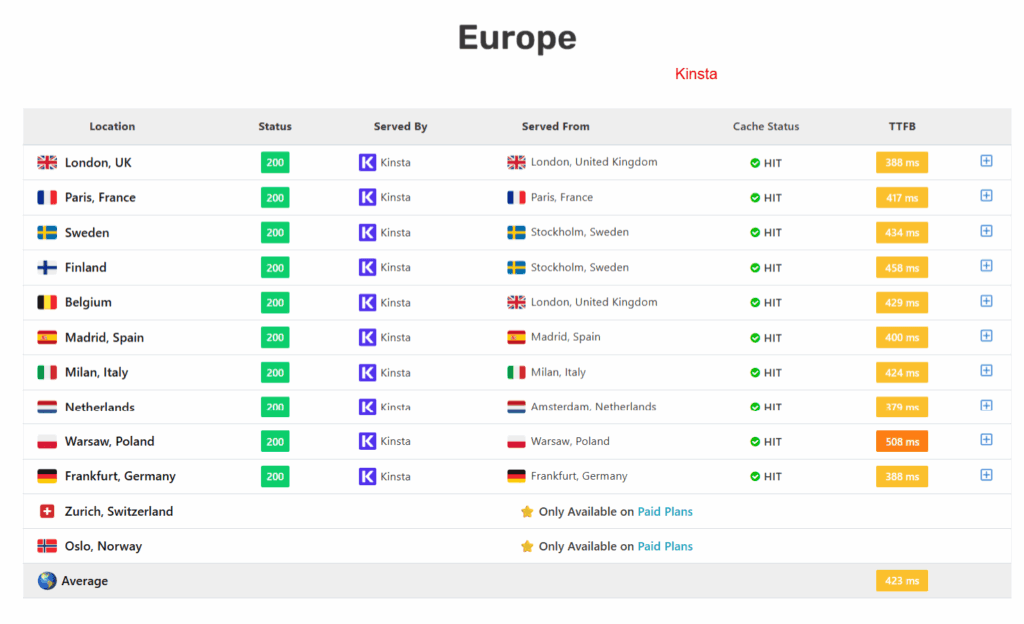Open the Paid Plans link on the Oslo row

[665, 546]
